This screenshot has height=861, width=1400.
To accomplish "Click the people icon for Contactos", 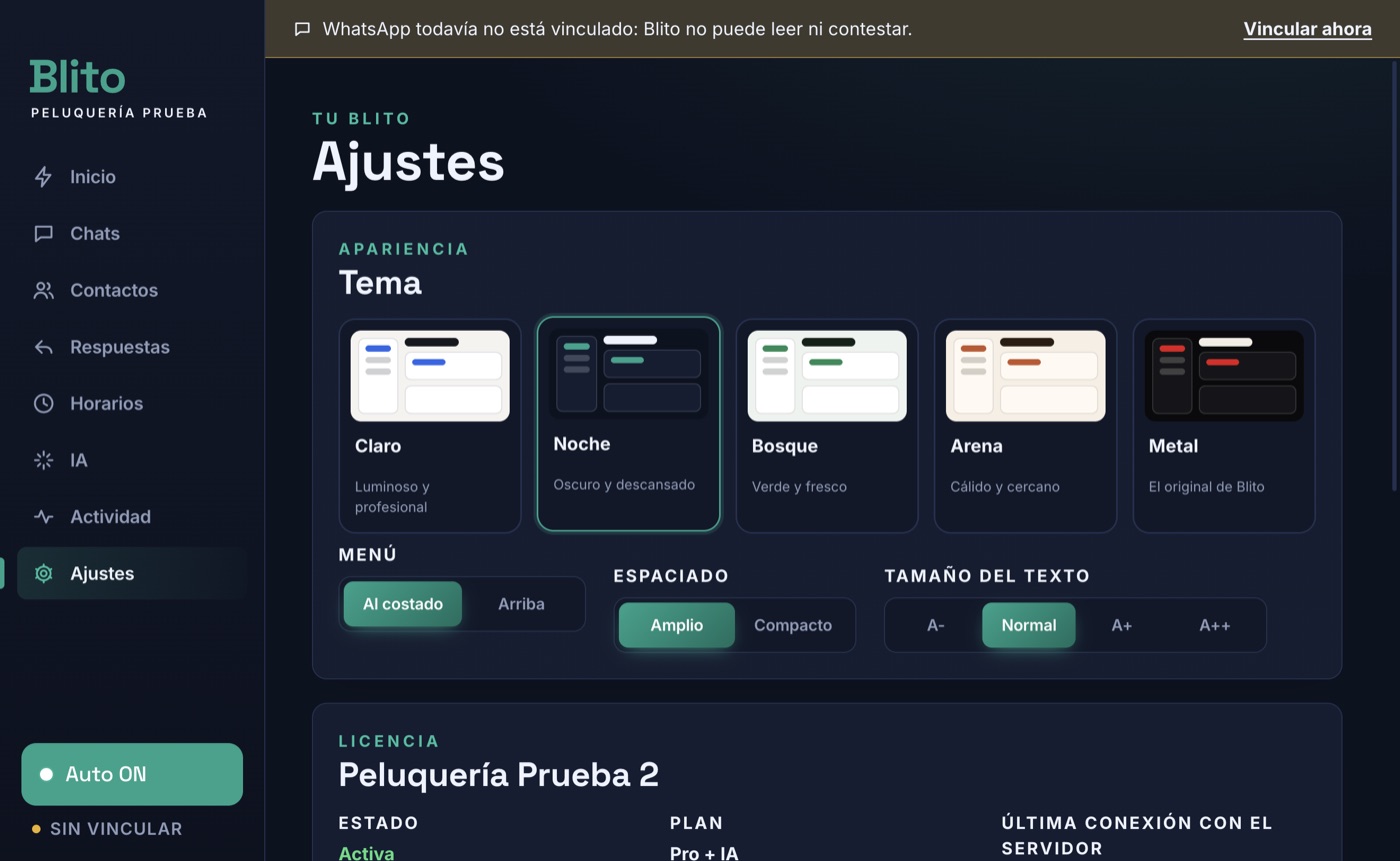I will [43, 291].
